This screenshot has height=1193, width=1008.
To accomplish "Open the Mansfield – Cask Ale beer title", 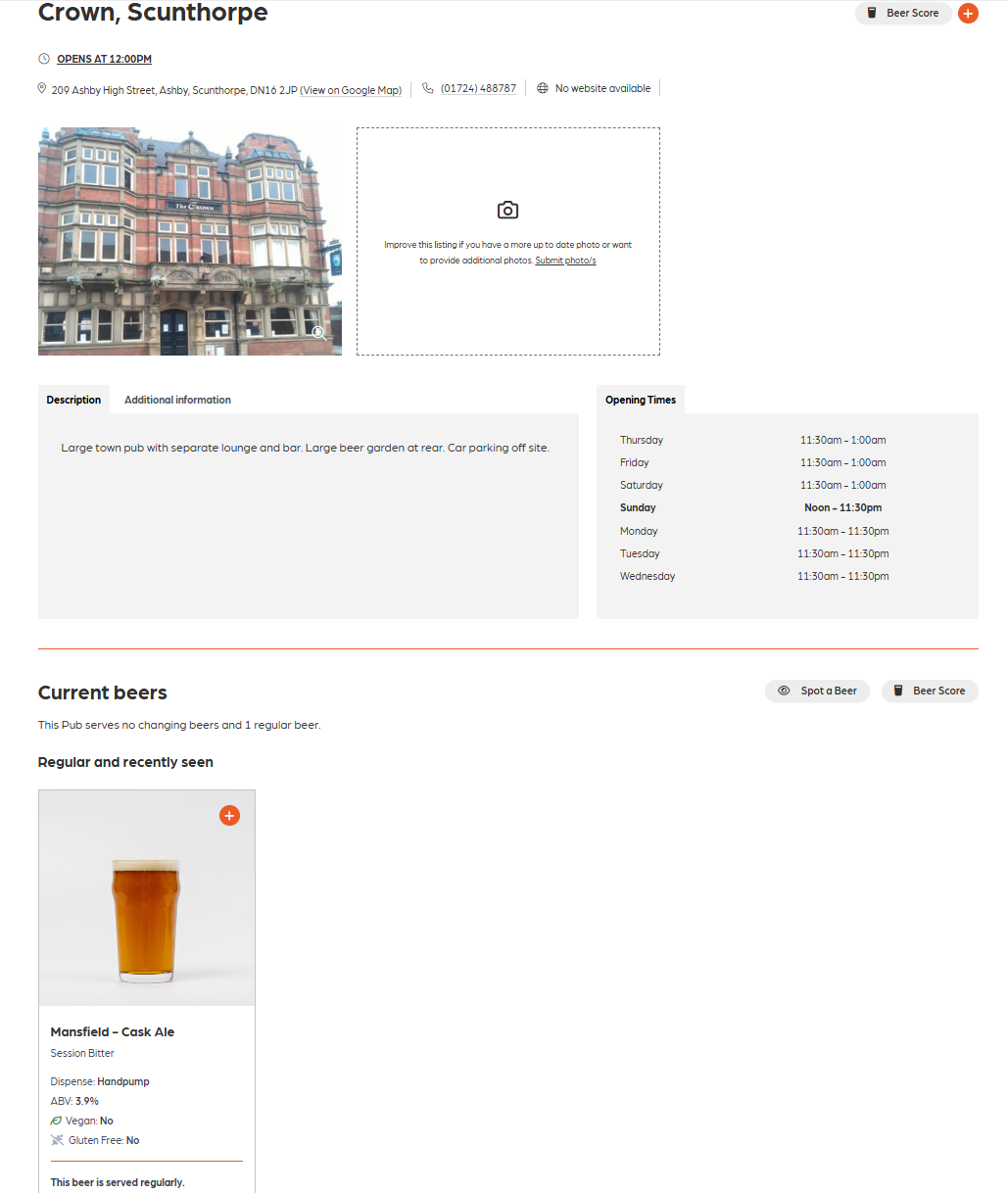I will coord(113,1031).
